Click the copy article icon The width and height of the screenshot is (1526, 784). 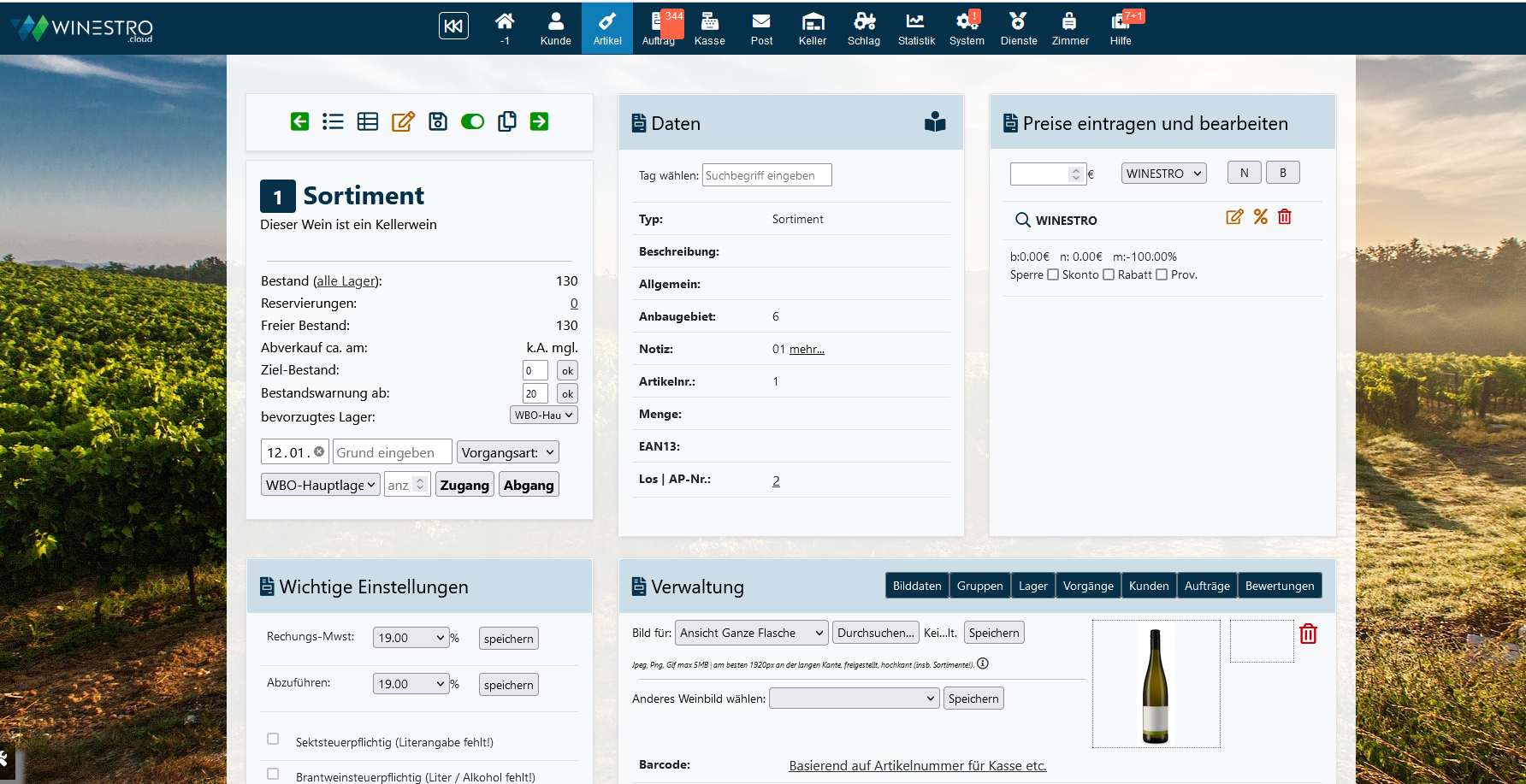point(506,121)
